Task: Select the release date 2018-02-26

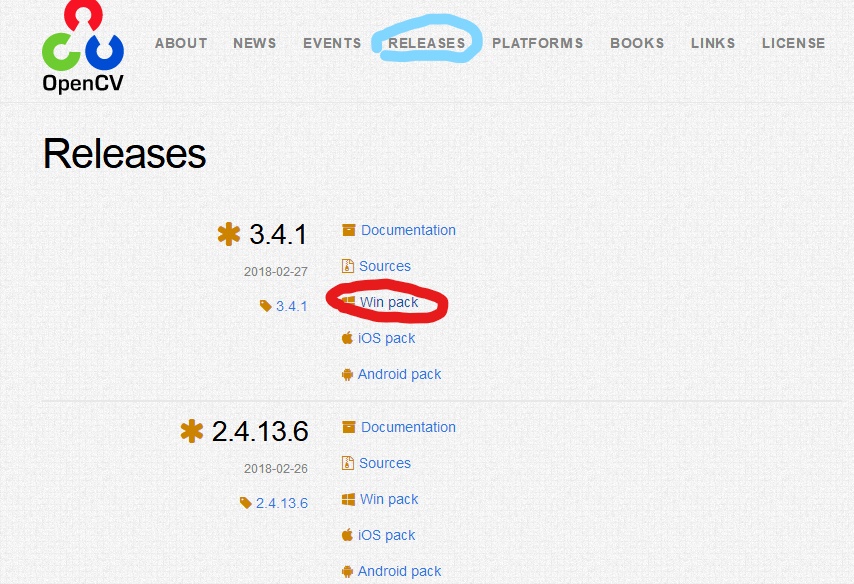Action: point(276,469)
